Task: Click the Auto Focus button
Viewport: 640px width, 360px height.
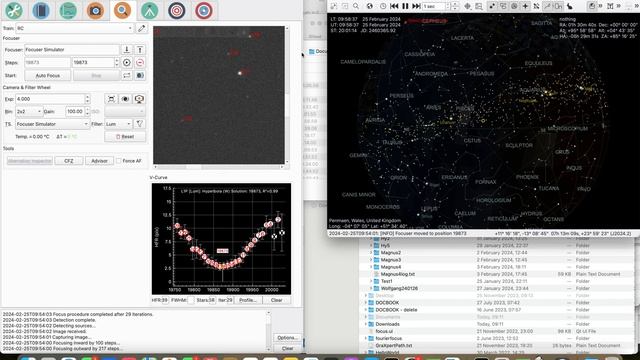Action: tap(48, 76)
